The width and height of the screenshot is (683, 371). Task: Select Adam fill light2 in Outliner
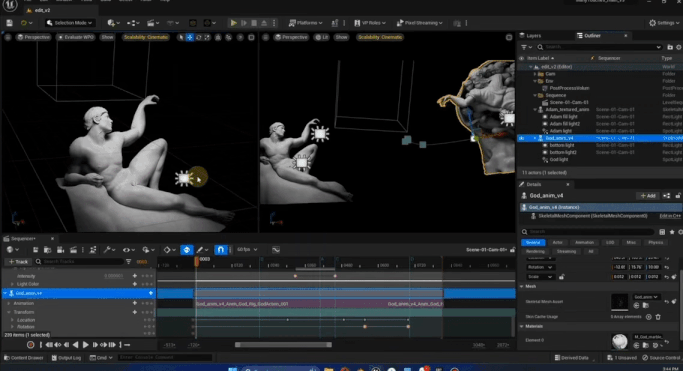click(565, 124)
